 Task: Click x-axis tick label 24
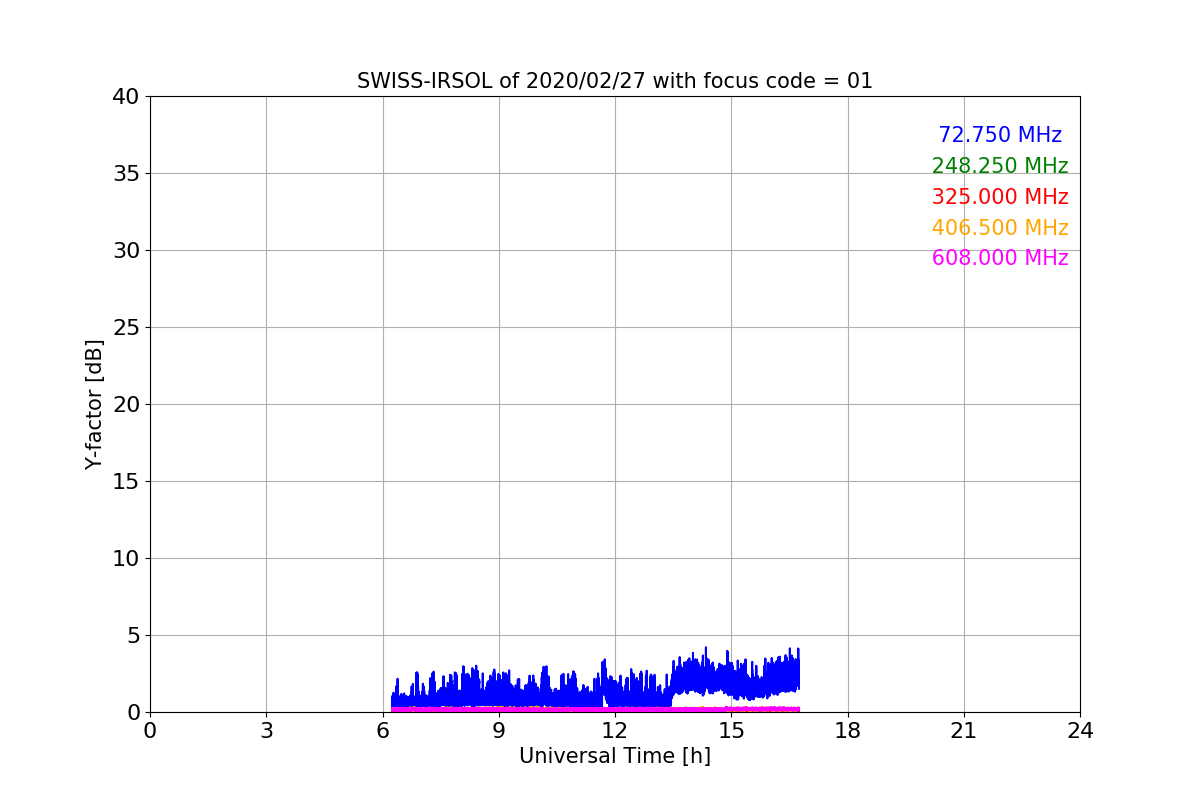1080,731
